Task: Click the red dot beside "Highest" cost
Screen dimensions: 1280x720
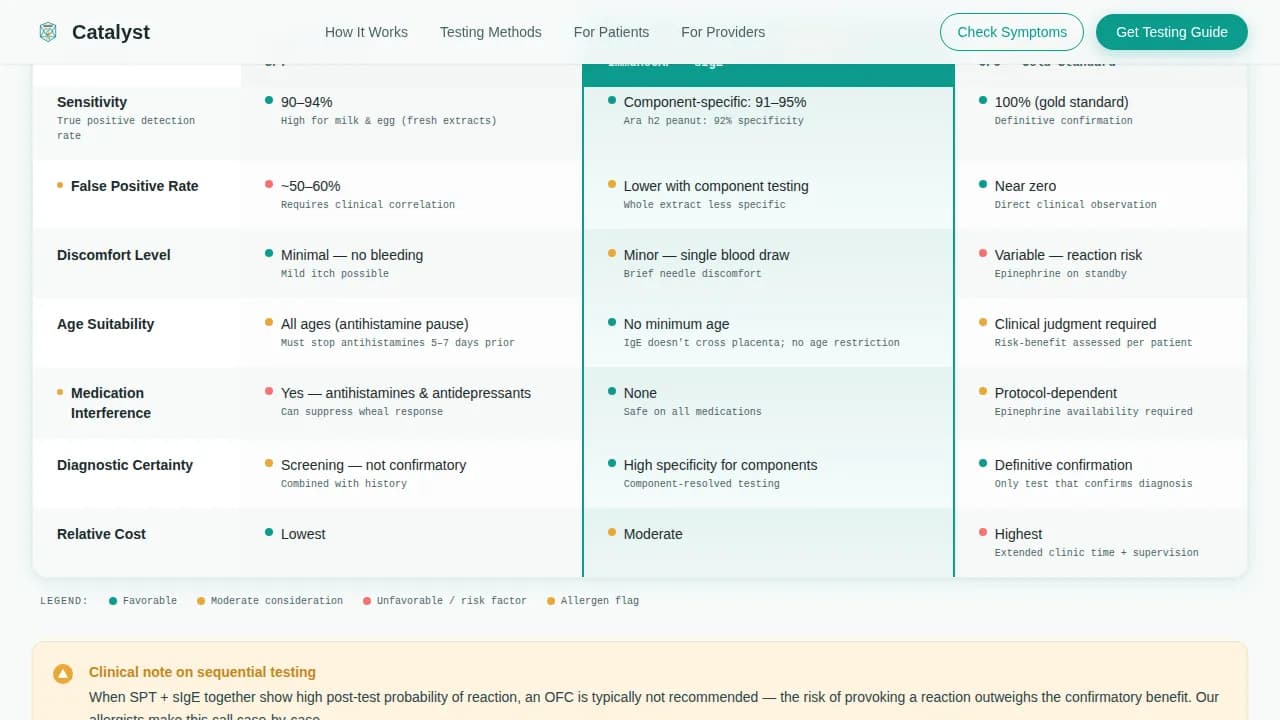Action: click(983, 533)
